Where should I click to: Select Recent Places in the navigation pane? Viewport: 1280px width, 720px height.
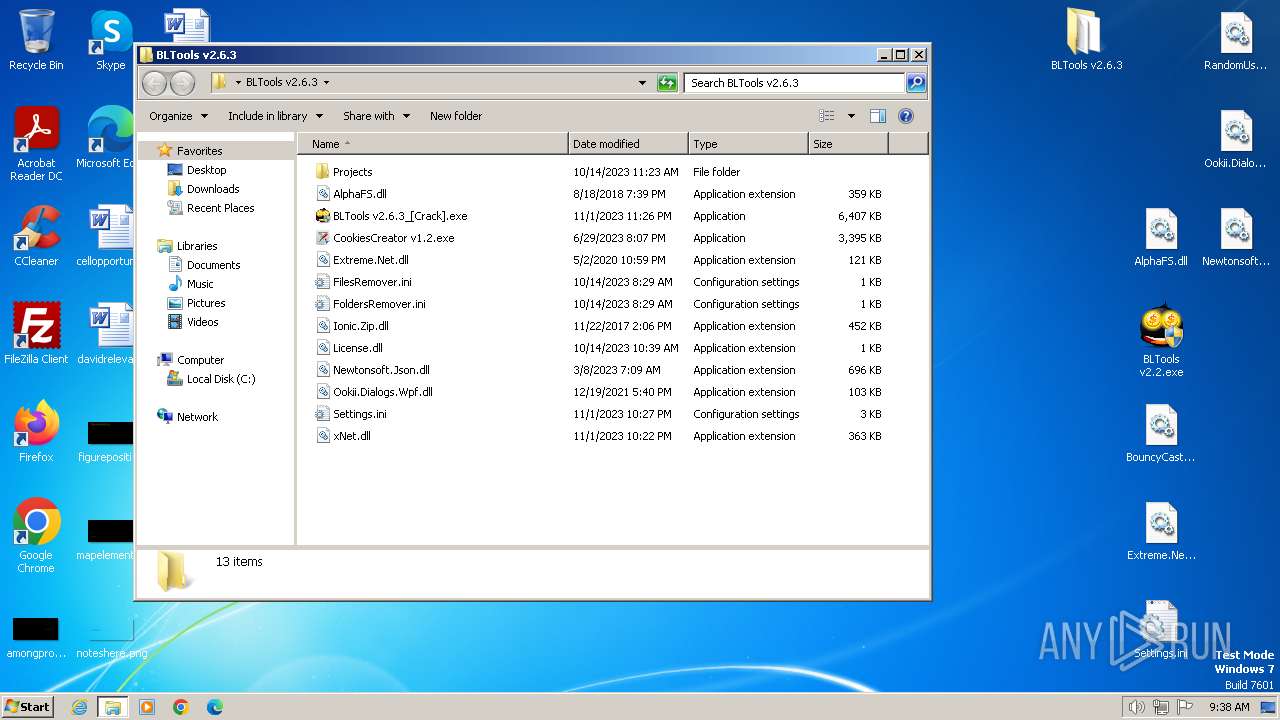pyautogui.click(x=220, y=208)
